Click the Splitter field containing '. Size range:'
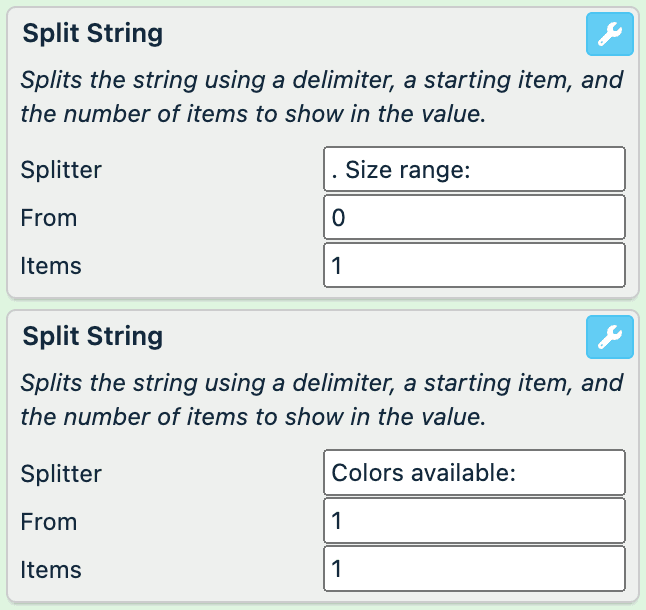Screen dimensions: 646x610 click(x=474, y=170)
